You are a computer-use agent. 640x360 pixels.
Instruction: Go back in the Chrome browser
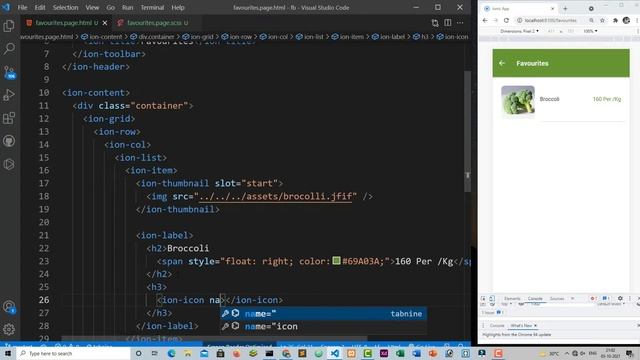[485, 20]
